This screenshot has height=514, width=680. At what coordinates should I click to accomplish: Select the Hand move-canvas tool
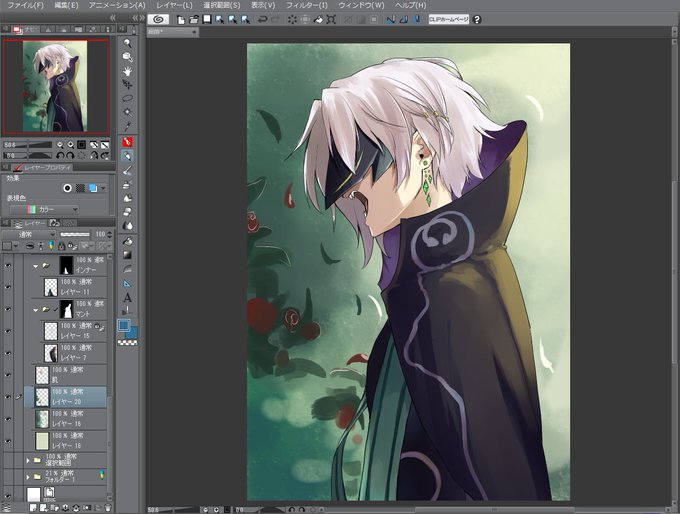pos(127,71)
